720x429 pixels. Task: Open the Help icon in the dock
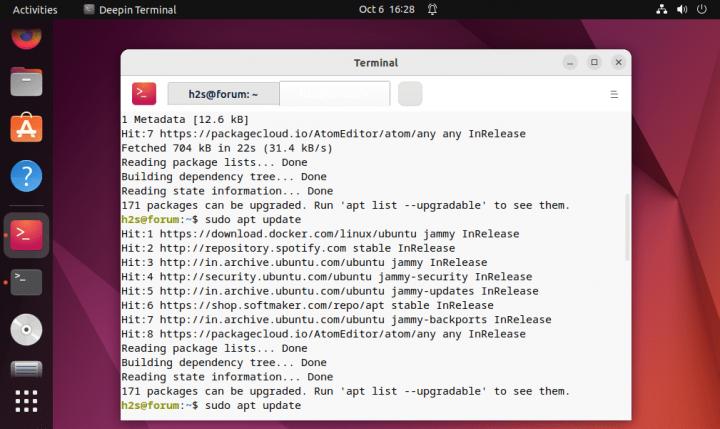click(27, 176)
